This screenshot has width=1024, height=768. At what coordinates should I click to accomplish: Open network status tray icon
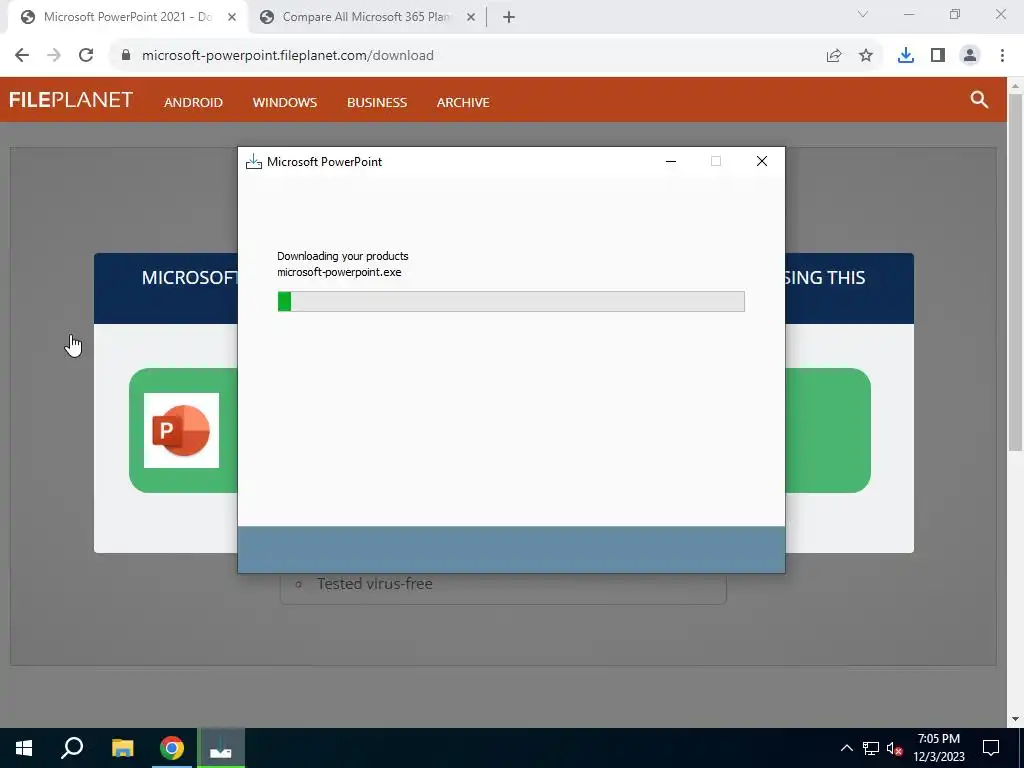(x=871, y=748)
